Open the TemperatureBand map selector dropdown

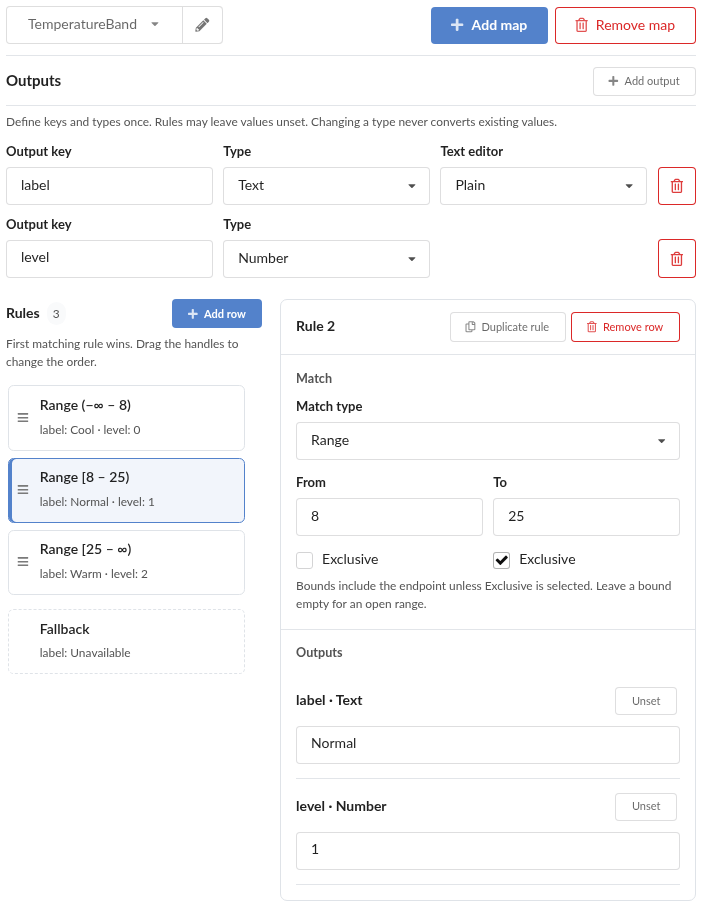click(94, 25)
